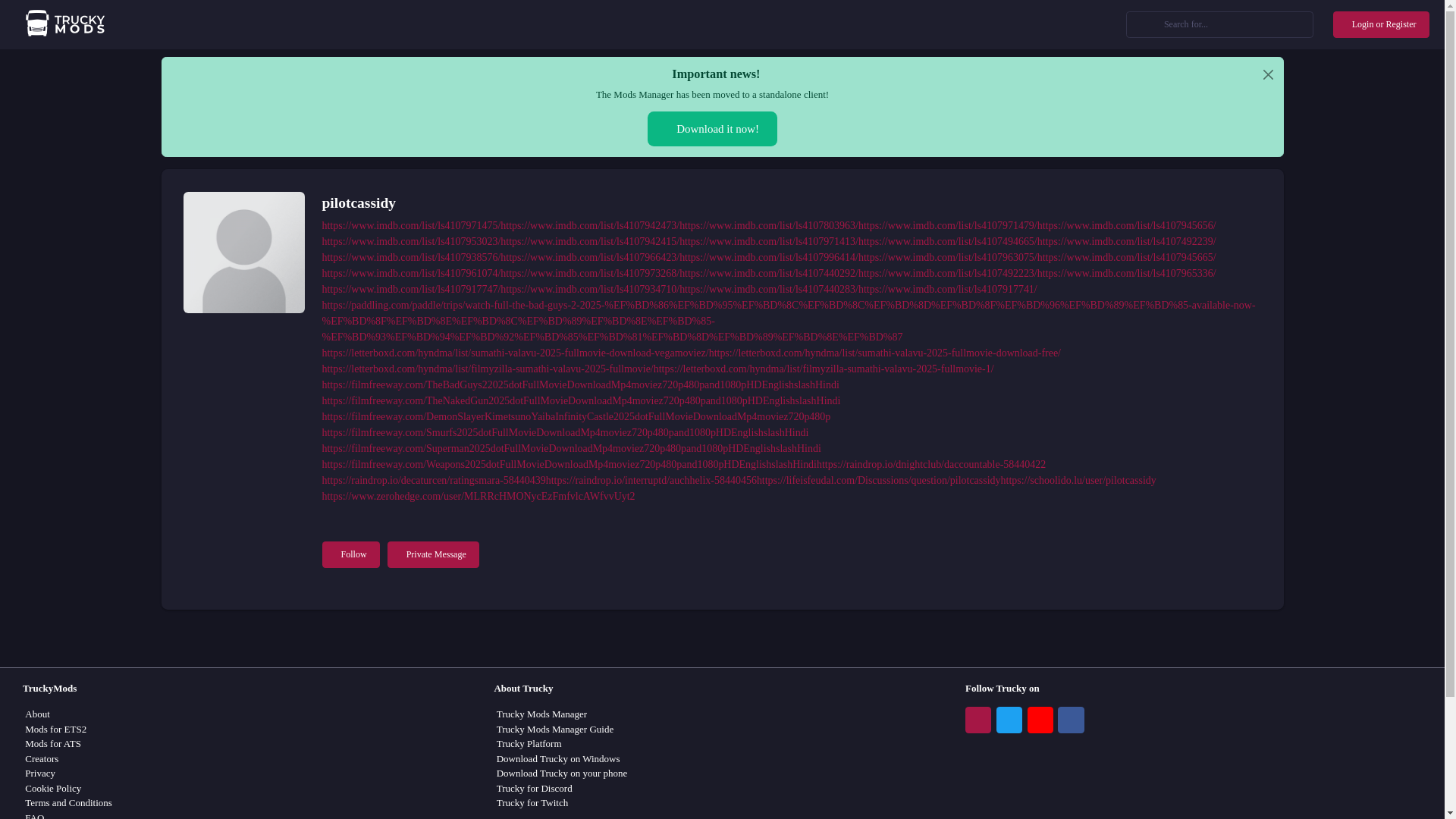This screenshot has width=1456, height=819.
Task: Open the schoolido.lu user pilotcassidy link
Action: (1078, 481)
